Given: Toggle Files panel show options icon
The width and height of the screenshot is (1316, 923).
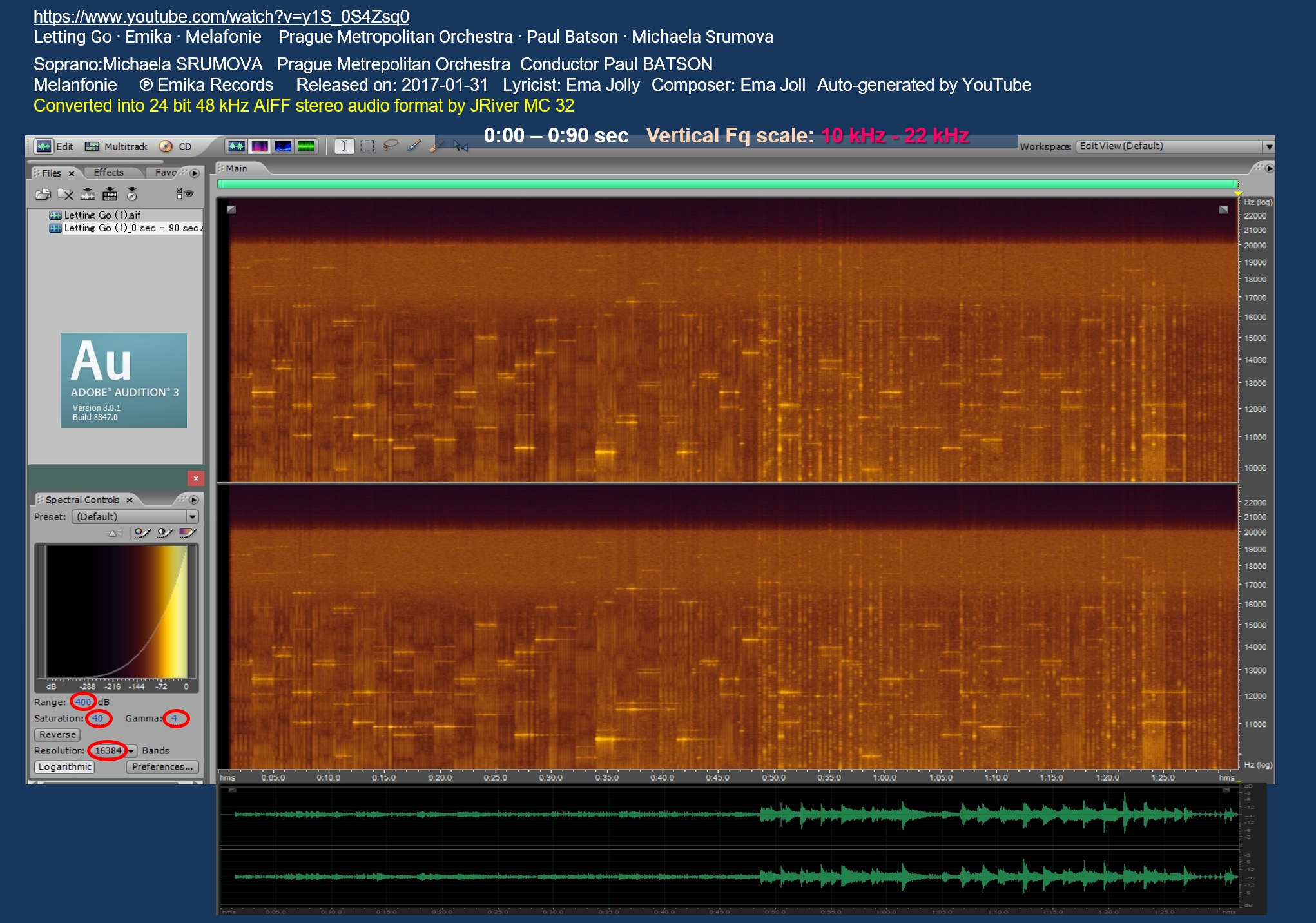Looking at the screenshot, I should pyautogui.click(x=184, y=193).
